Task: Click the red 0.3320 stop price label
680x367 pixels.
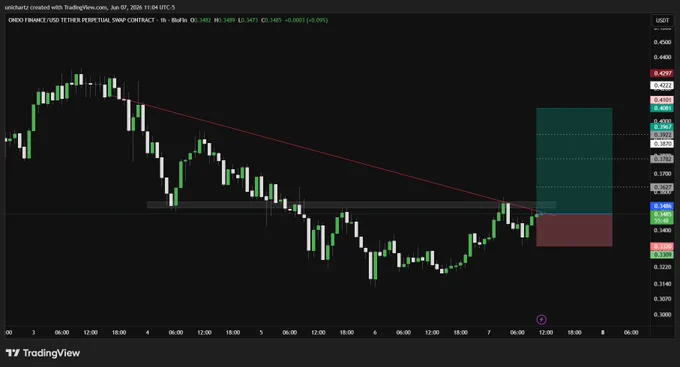Action: (x=662, y=246)
